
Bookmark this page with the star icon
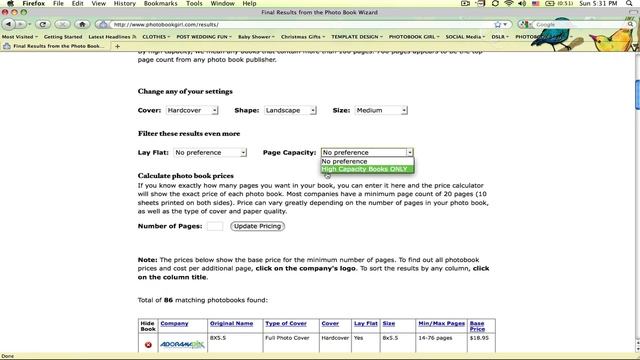[x=498, y=24]
